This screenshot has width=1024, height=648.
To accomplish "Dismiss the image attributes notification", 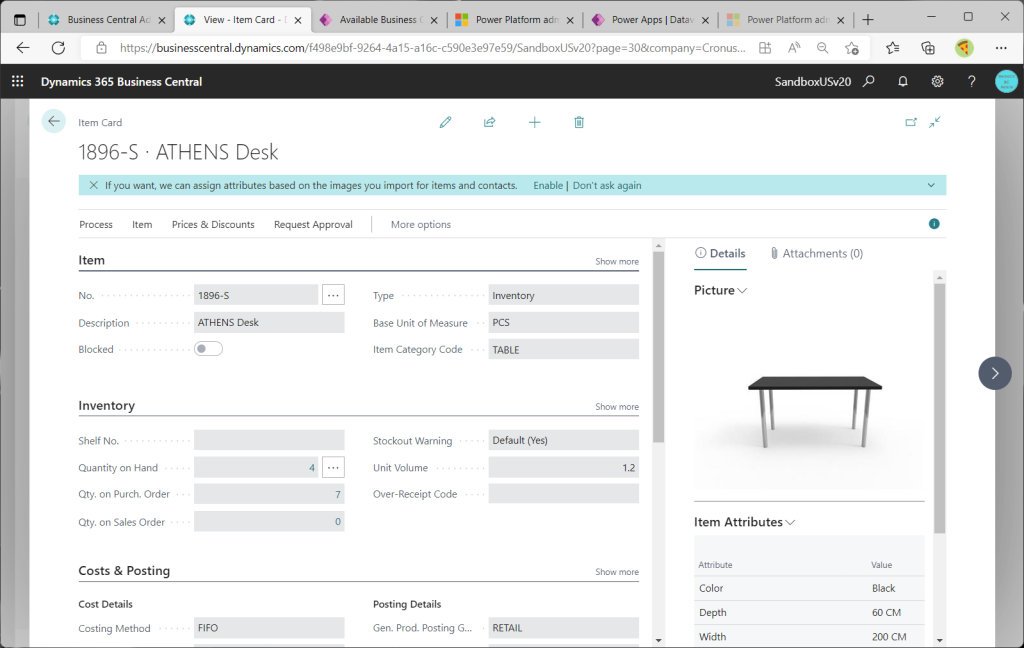I will point(93,186).
